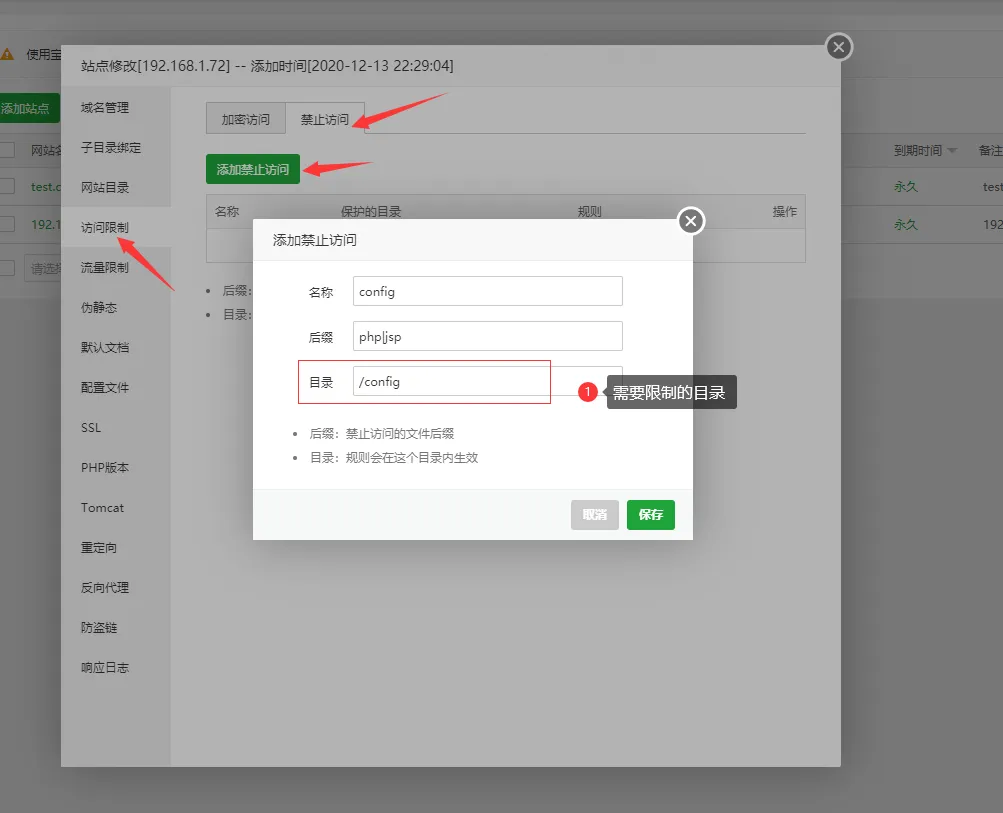Screen dimensions: 1003x813
Task: Close the 站点修改 window
Action: pyautogui.click(x=838, y=47)
